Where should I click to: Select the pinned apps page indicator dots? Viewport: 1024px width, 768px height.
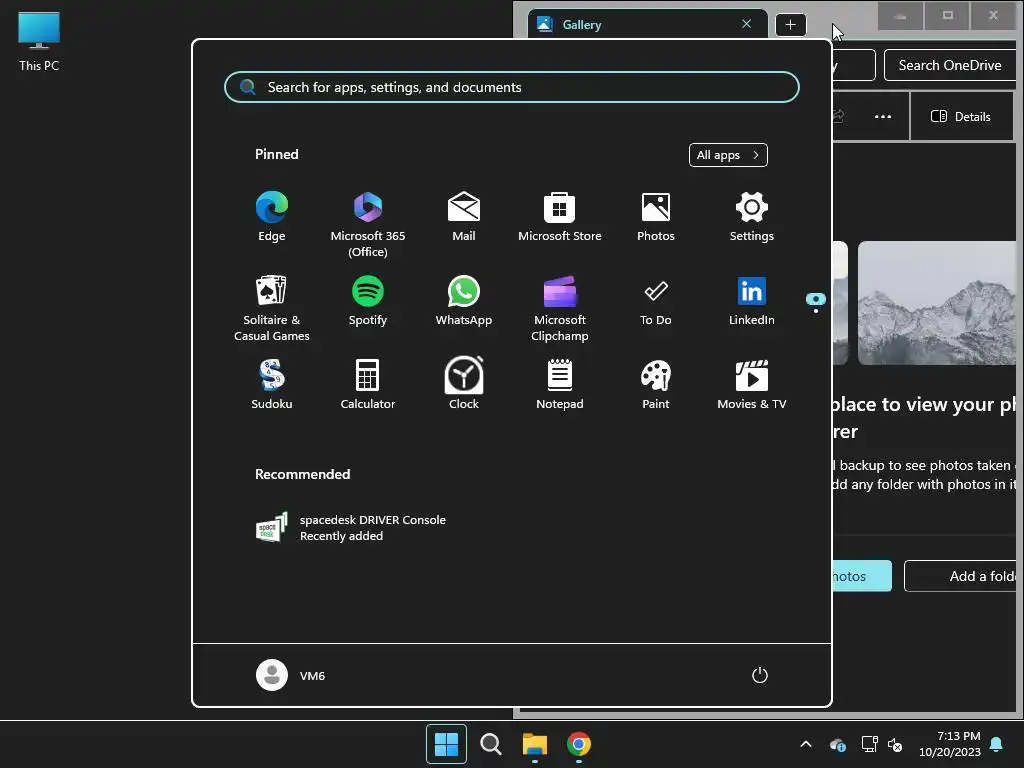click(x=816, y=302)
